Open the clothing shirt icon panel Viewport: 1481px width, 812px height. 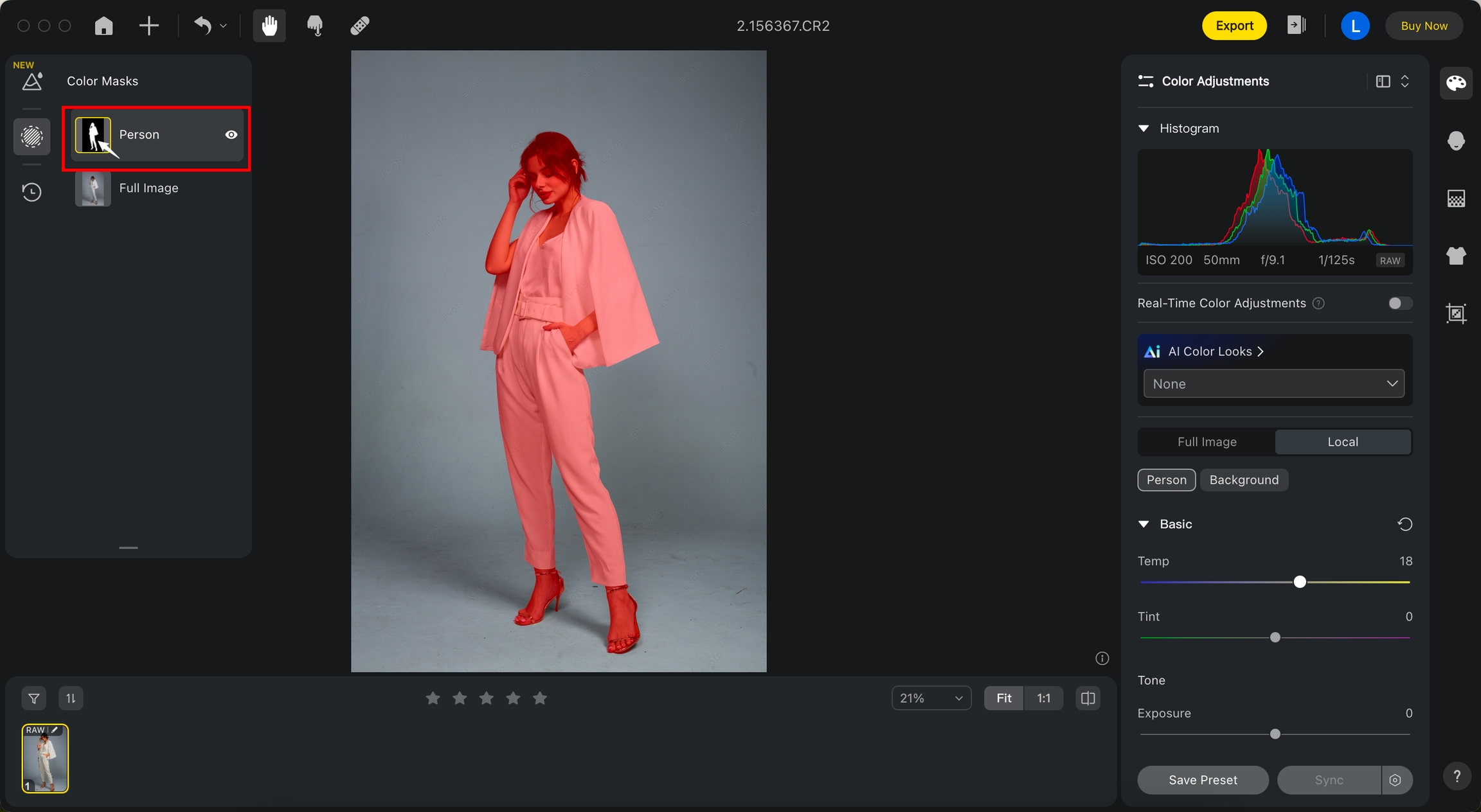(x=1456, y=256)
